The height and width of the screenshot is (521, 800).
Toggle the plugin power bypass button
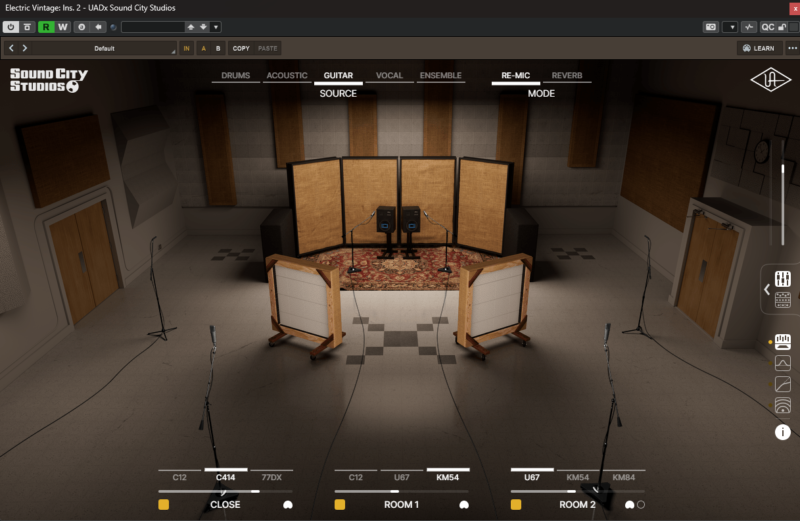click(11, 27)
